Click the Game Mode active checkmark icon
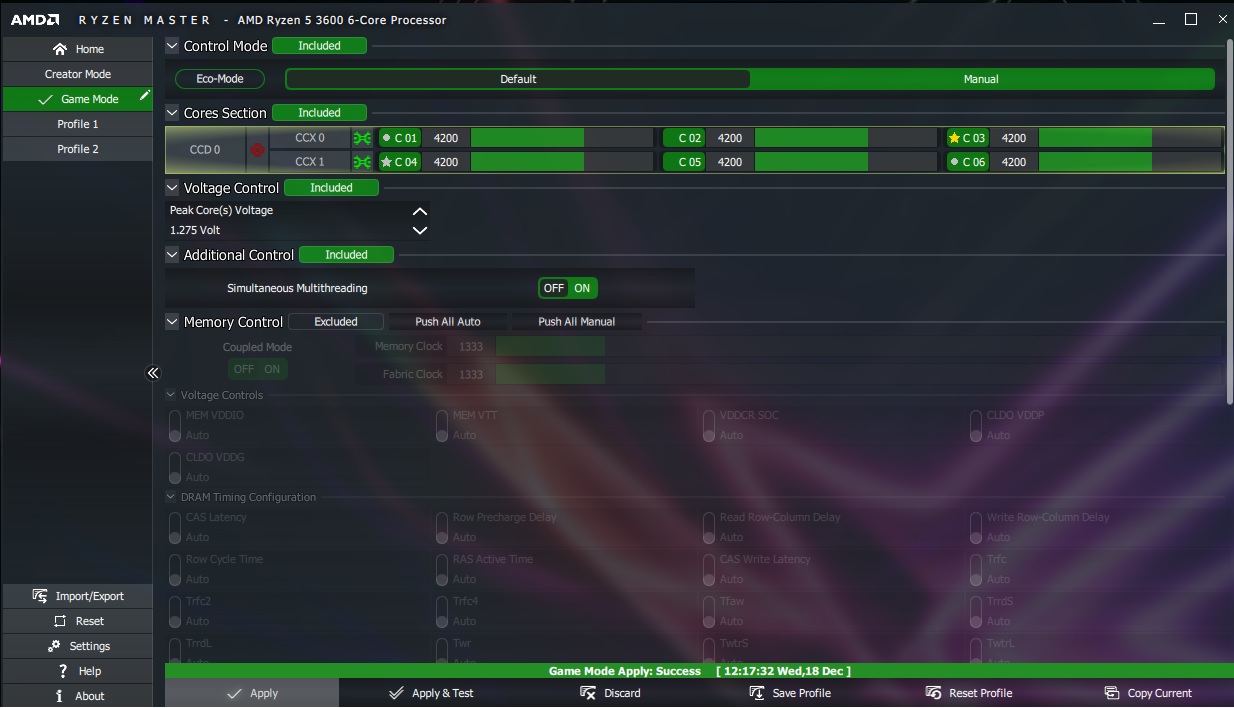The height and width of the screenshot is (708, 1234). coord(45,100)
